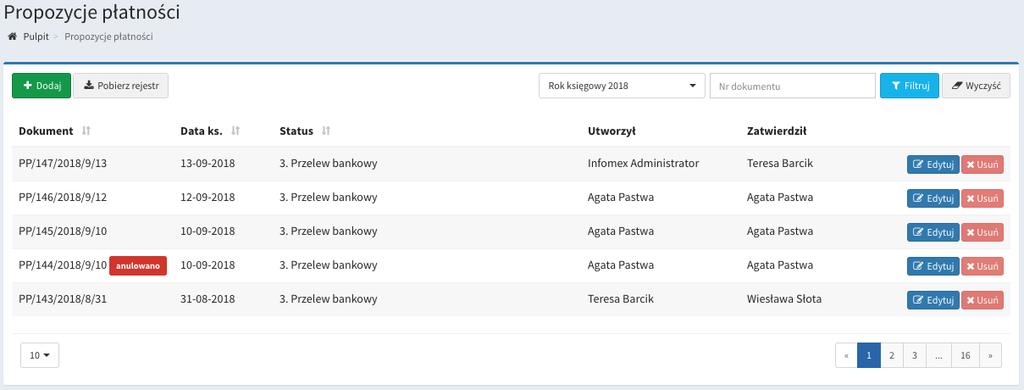Go to page 2 of results

[892, 355]
